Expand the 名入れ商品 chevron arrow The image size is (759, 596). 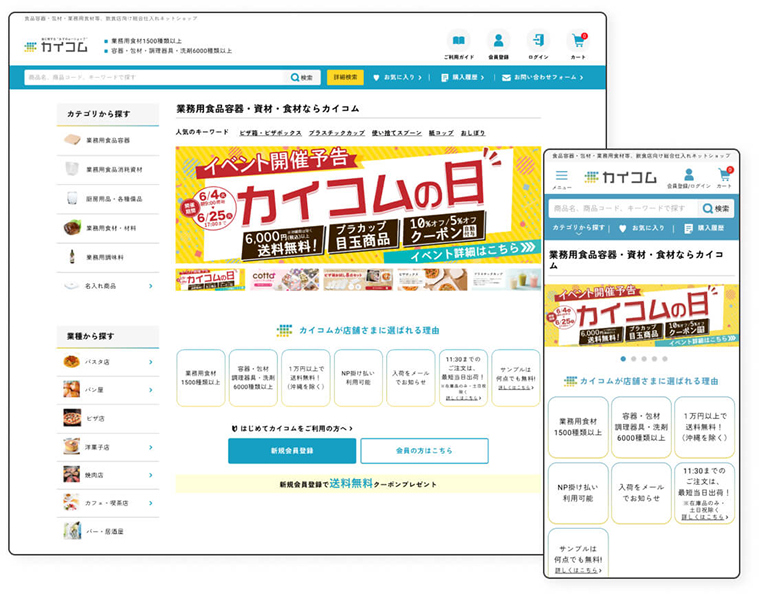[151, 286]
